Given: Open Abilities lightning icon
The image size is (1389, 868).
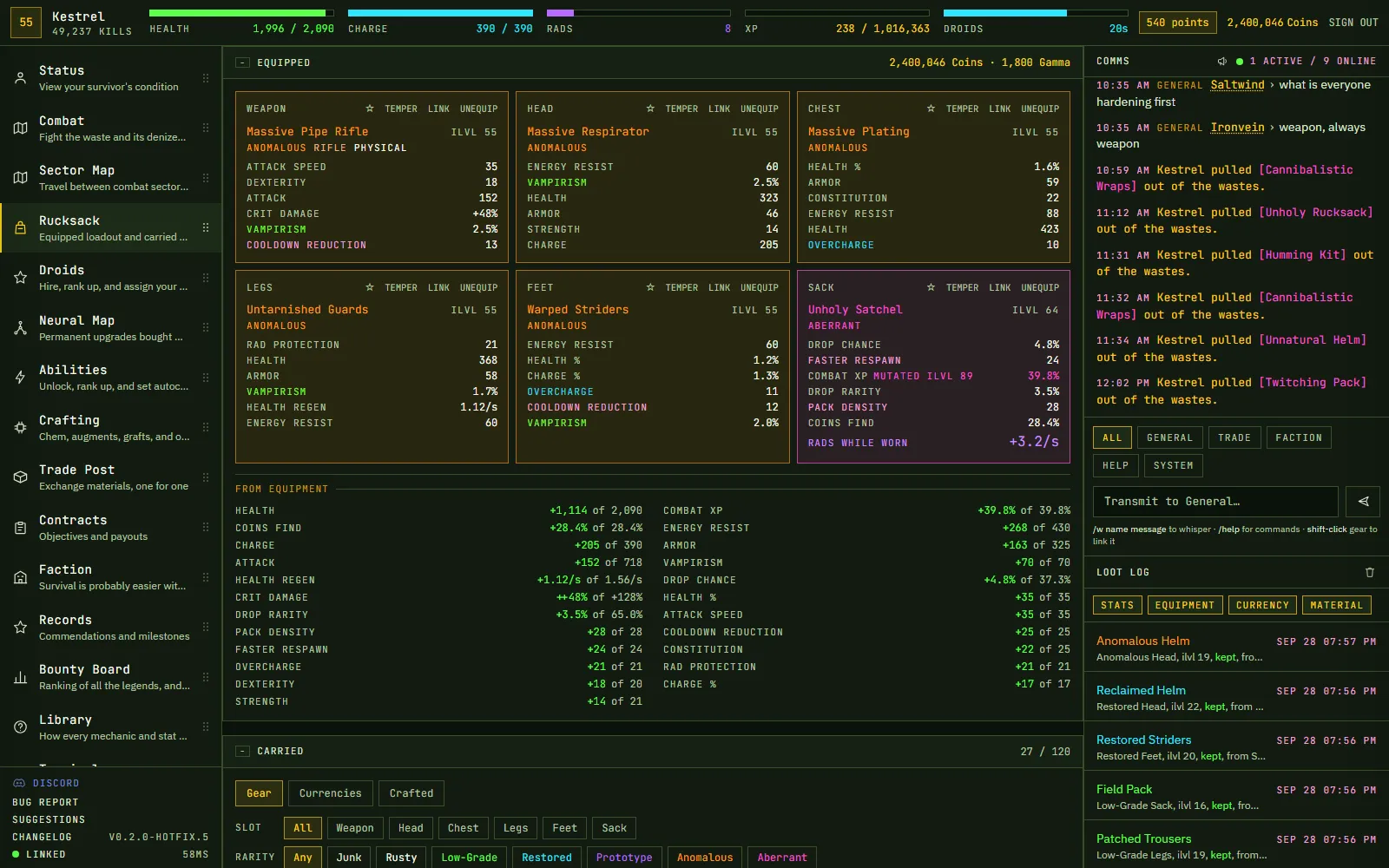Looking at the screenshot, I should [20, 378].
